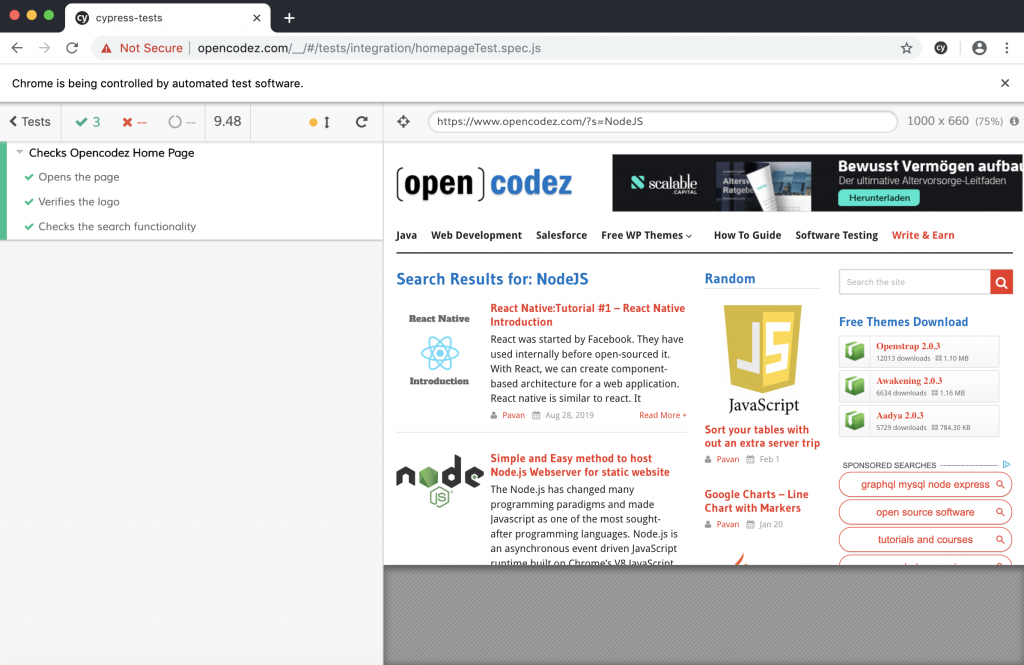Click the open source software sponsored search
Image resolution: width=1024 pixels, height=665 pixels.
[925, 512]
